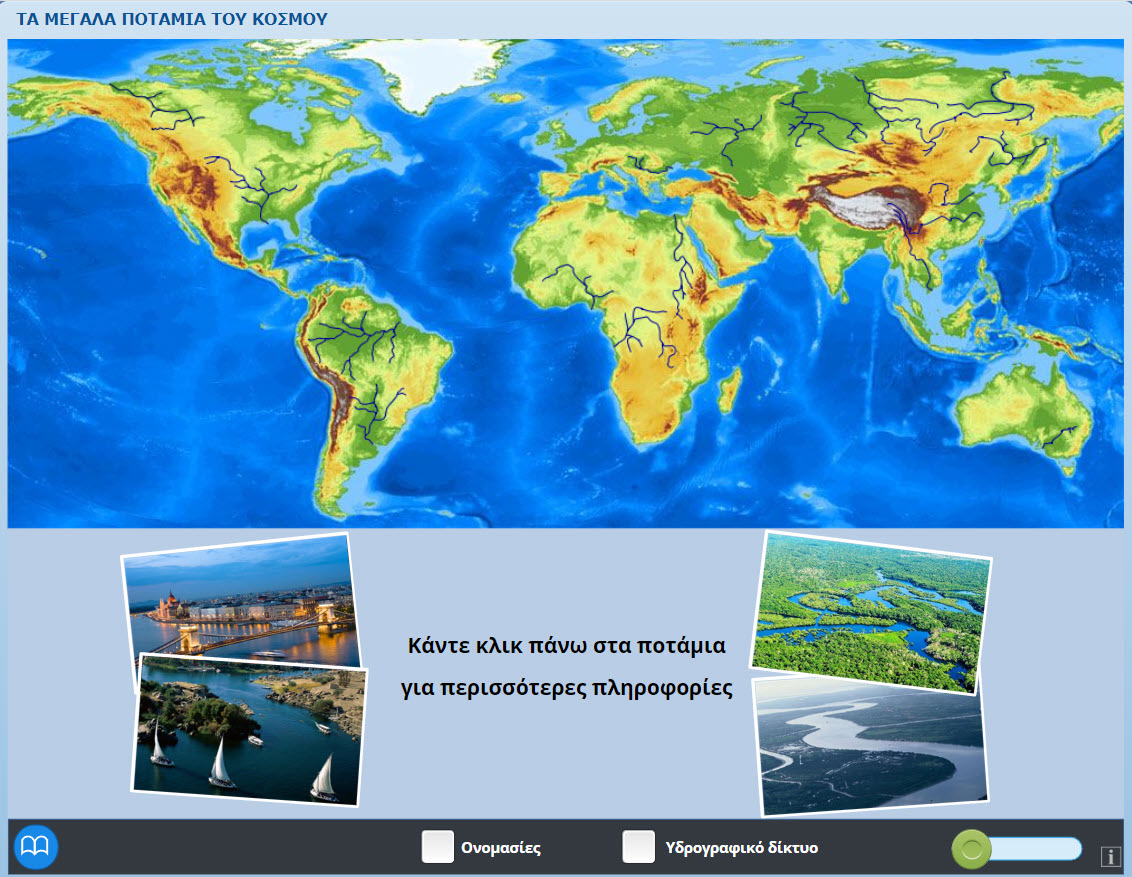Click the Nile river in Africa
Image resolution: width=1132 pixels, height=877 pixels.
click(680, 260)
